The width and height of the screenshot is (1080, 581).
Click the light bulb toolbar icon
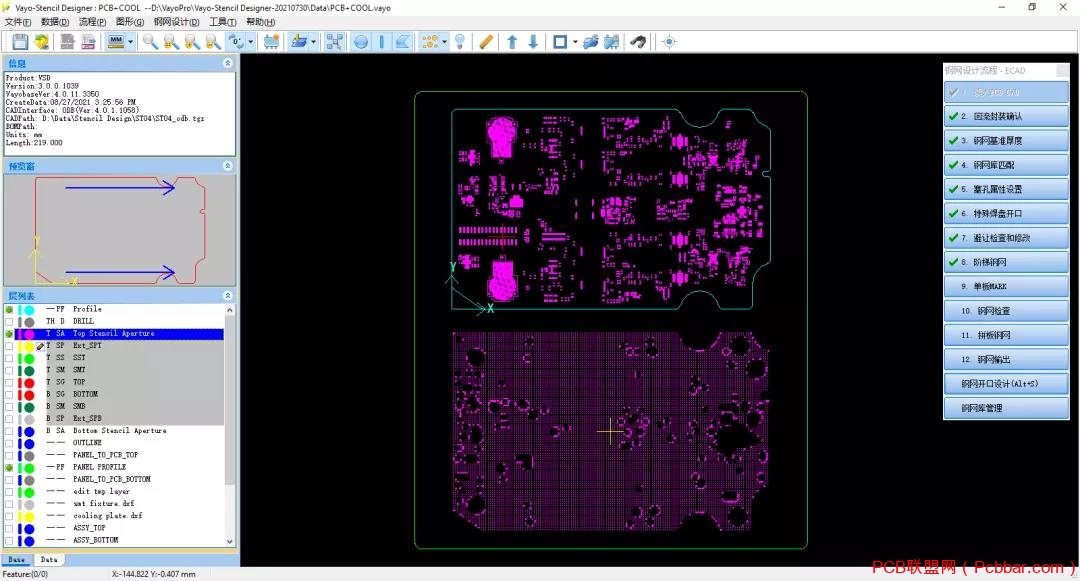[460, 42]
